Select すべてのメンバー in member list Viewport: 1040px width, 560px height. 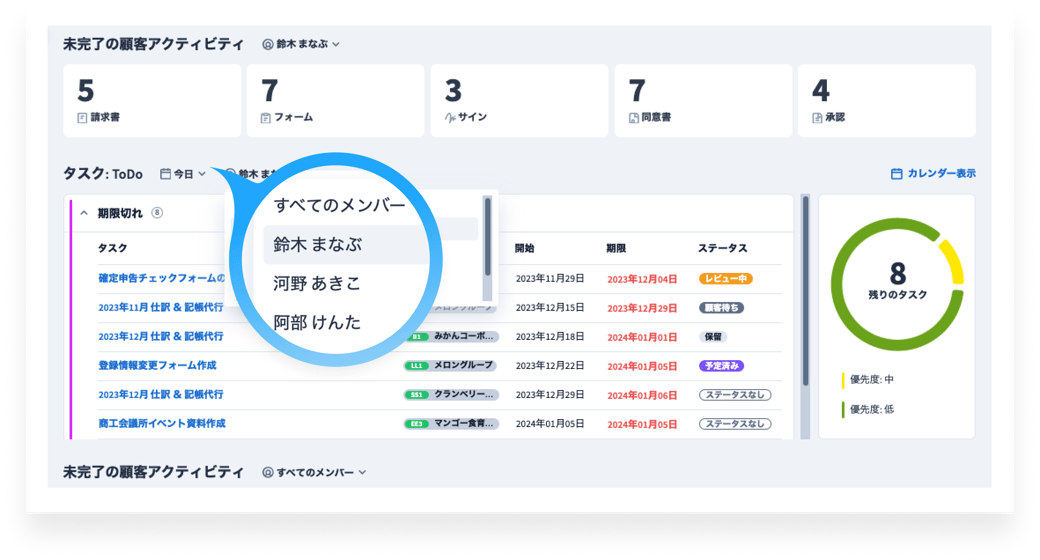340,205
